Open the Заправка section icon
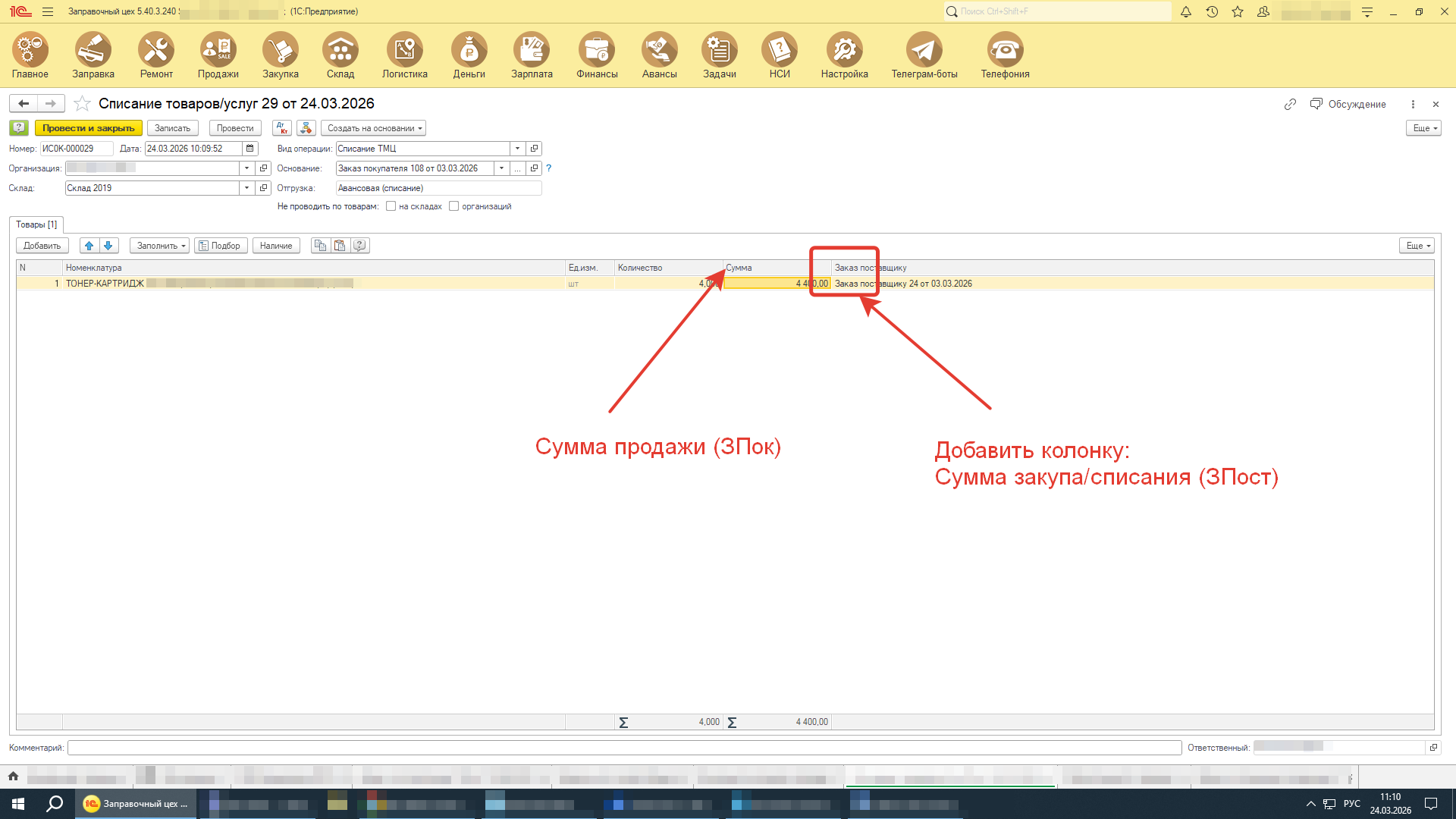The height and width of the screenshot is (819, 1456). (x=93, y=51)
